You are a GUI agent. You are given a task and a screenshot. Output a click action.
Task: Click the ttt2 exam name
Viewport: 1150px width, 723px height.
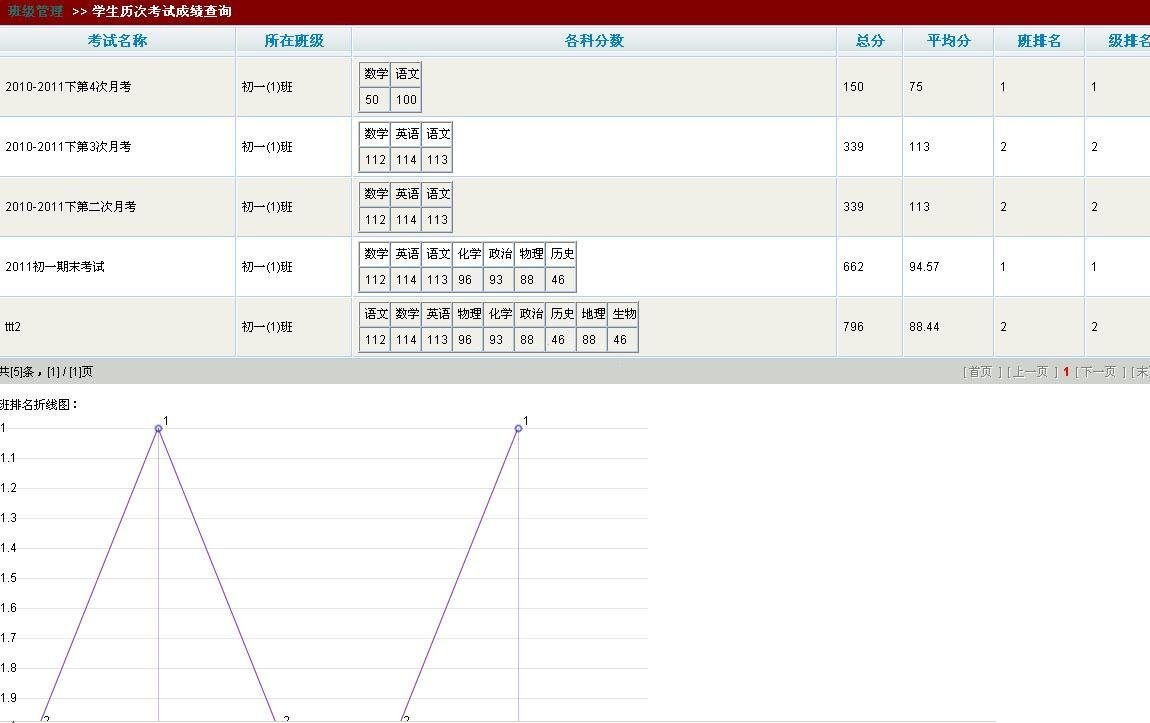13,327
